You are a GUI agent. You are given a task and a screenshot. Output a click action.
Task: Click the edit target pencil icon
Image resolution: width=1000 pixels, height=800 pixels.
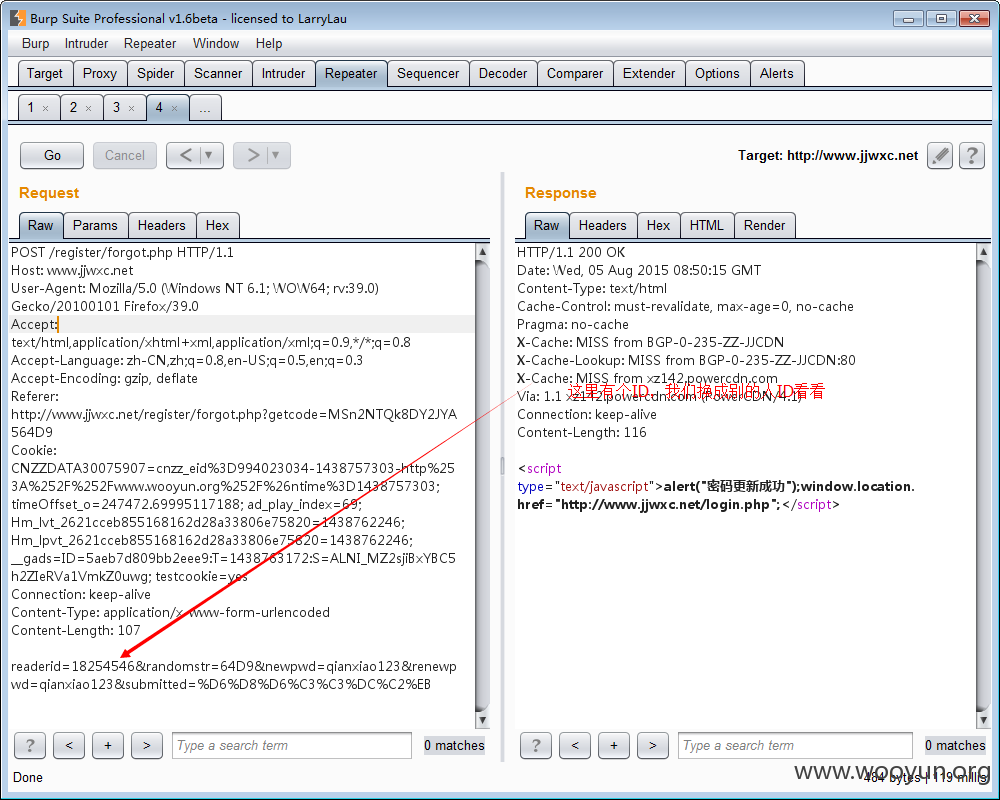tap(940, 155)
